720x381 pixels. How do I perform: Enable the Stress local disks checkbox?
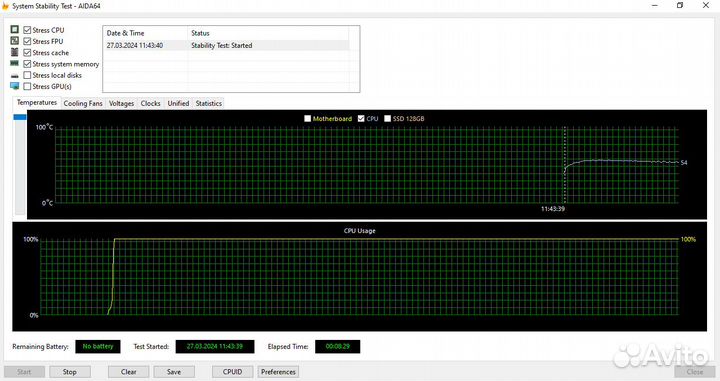27,75
